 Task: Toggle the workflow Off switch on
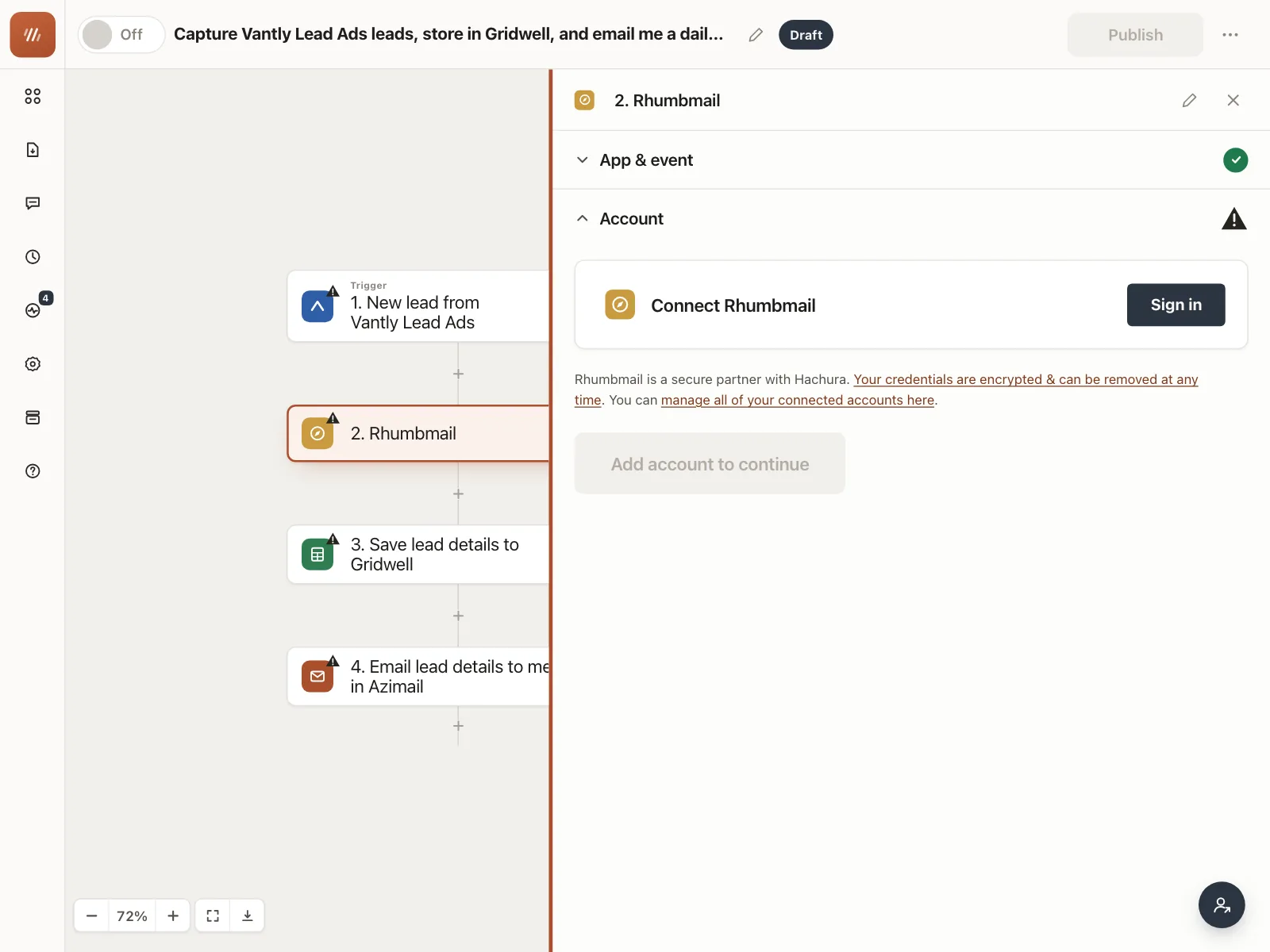(x=121, y=35)
